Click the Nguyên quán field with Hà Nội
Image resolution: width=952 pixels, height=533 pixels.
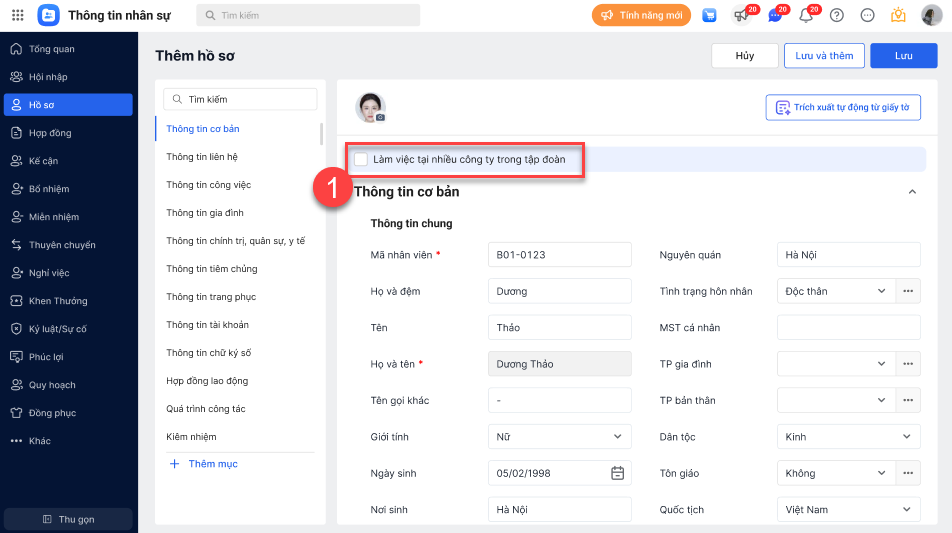pos(848,254)
